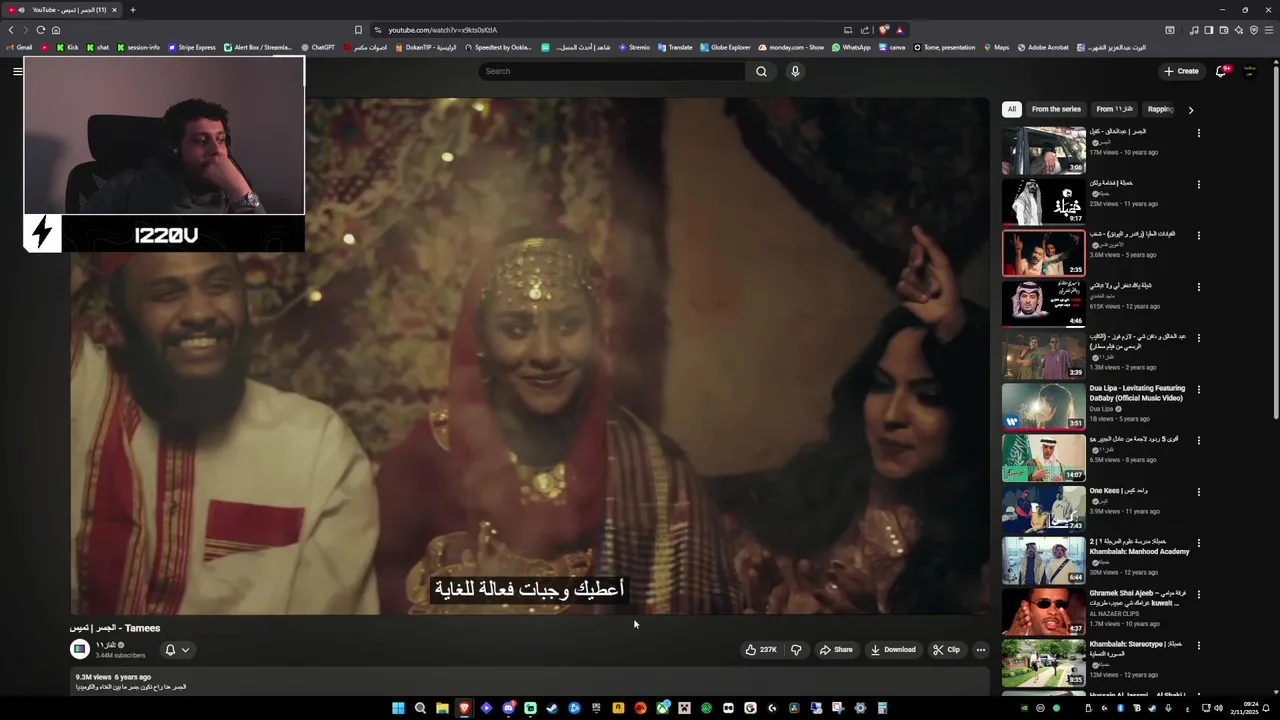Like the video with 237K likes
This screenshot has width=1280, height=720.
761,650
